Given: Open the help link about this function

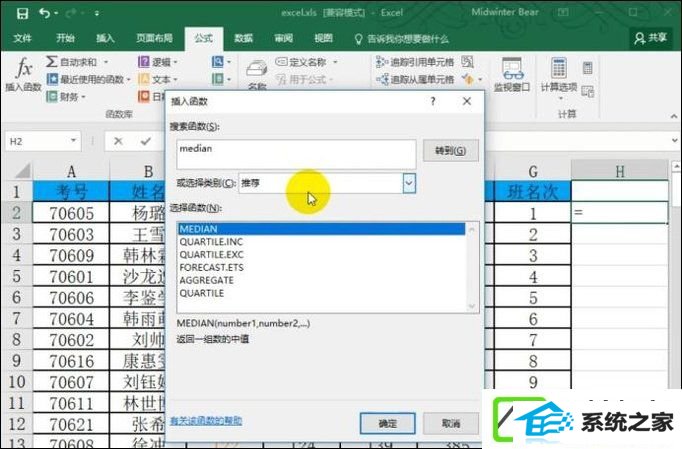Looking at the screenshot, I should [x=206, y=421].
